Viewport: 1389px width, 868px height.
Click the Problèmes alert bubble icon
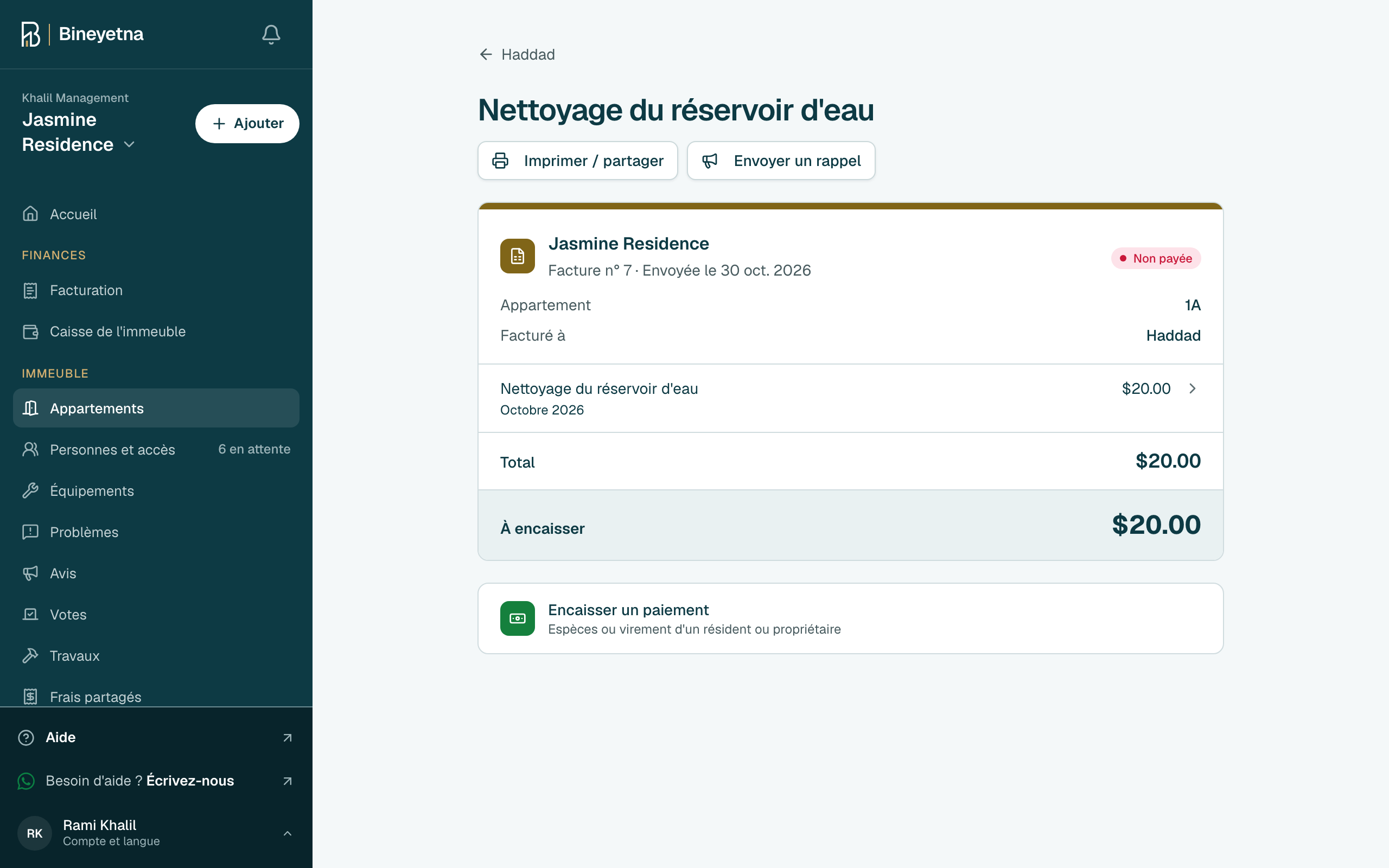click(30, 532)
